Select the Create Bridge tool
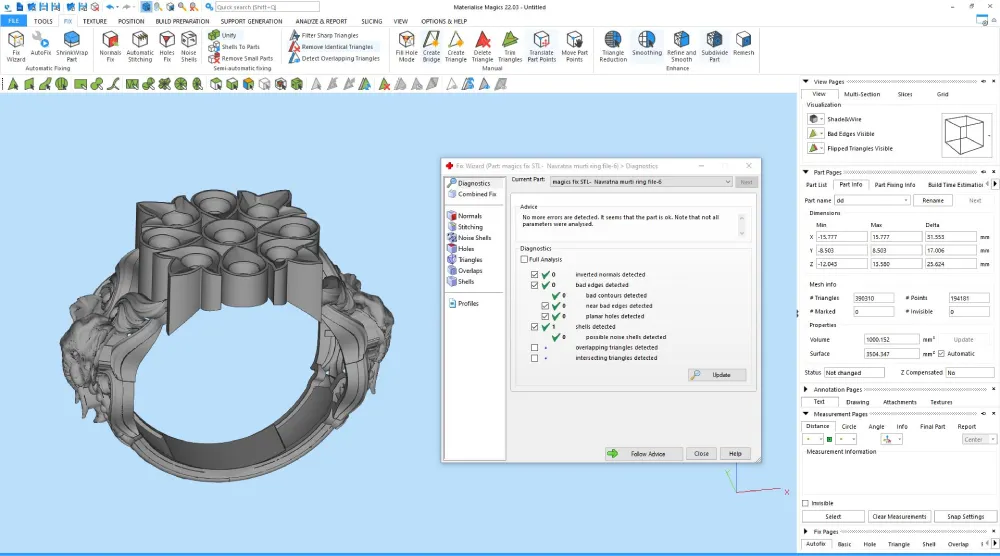 (431, 47)
